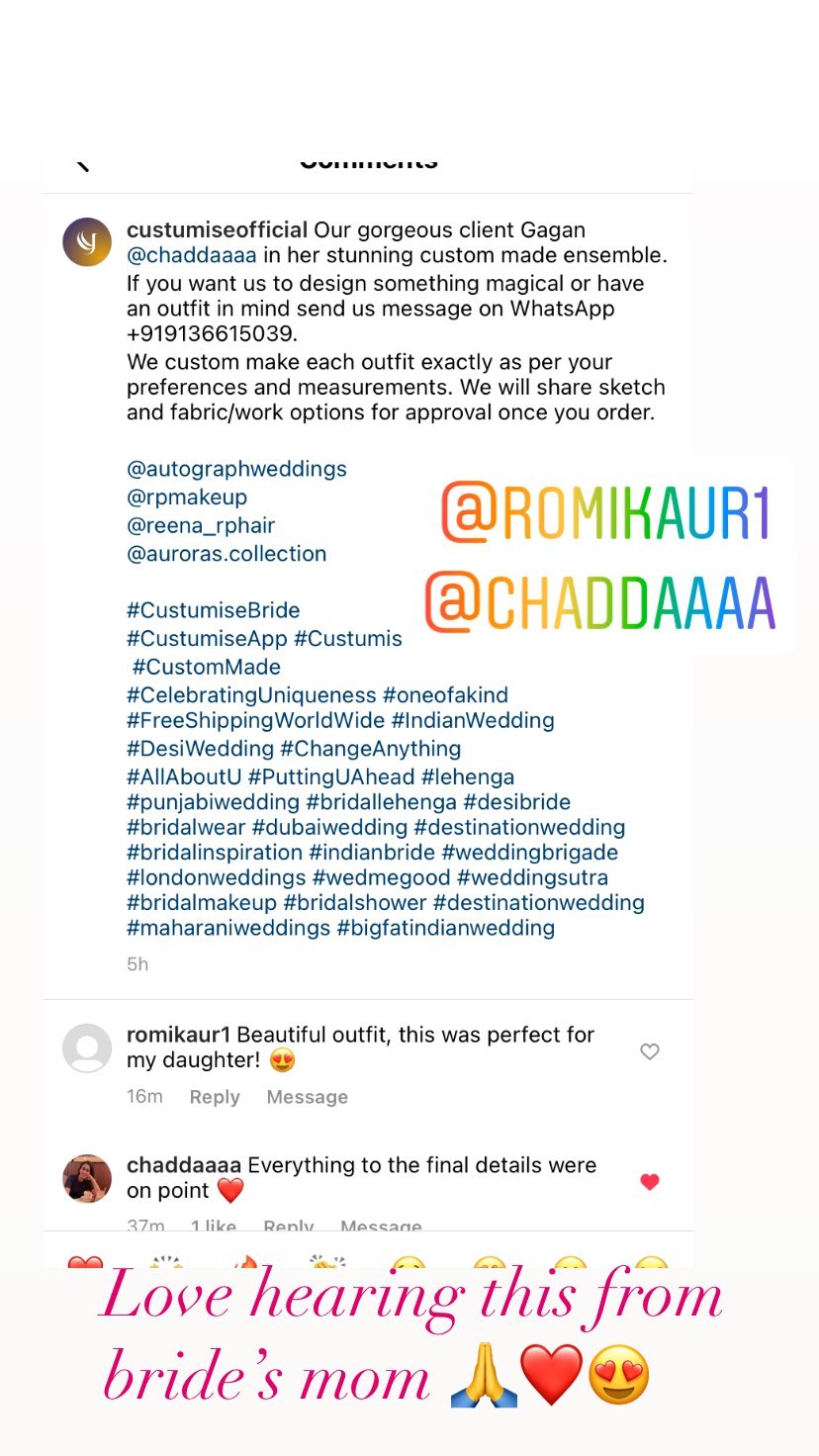The height and width of the screenshot is (1456, 819).
Task: Open the custumiseofficial profile avatar
Action: (87, 242)
